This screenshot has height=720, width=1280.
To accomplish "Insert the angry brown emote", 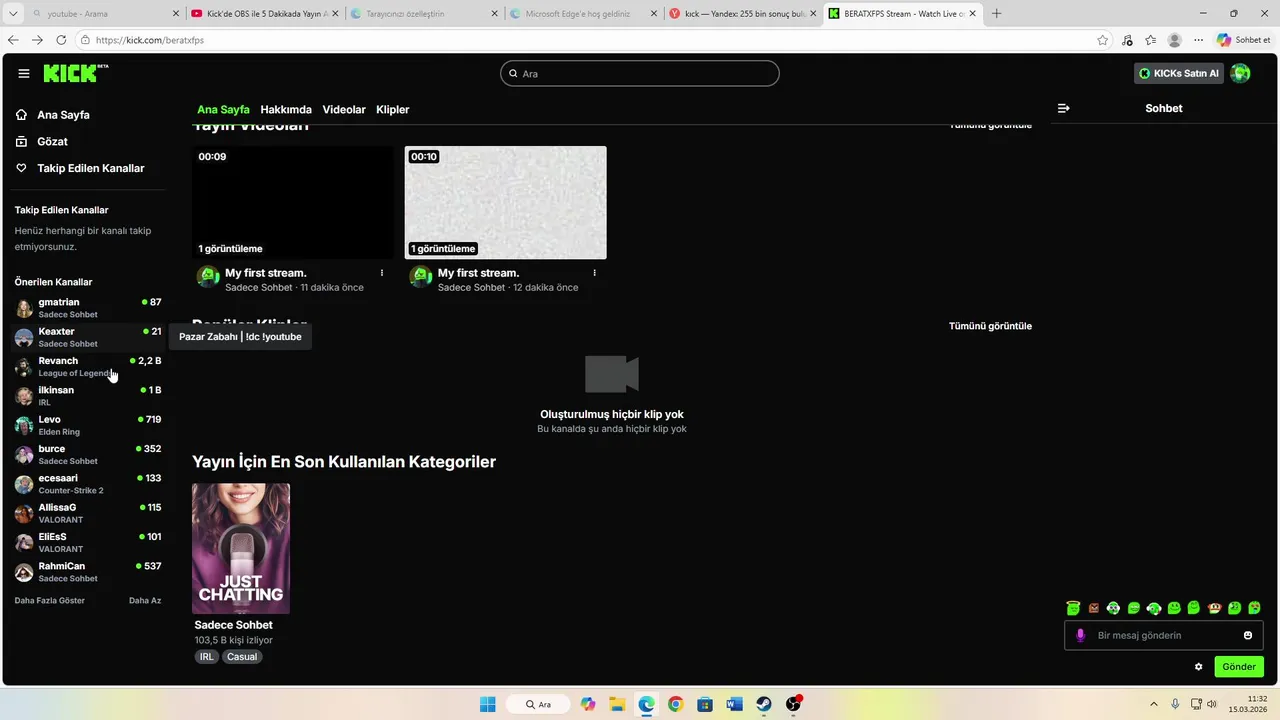I will (x=1093, y=608).
